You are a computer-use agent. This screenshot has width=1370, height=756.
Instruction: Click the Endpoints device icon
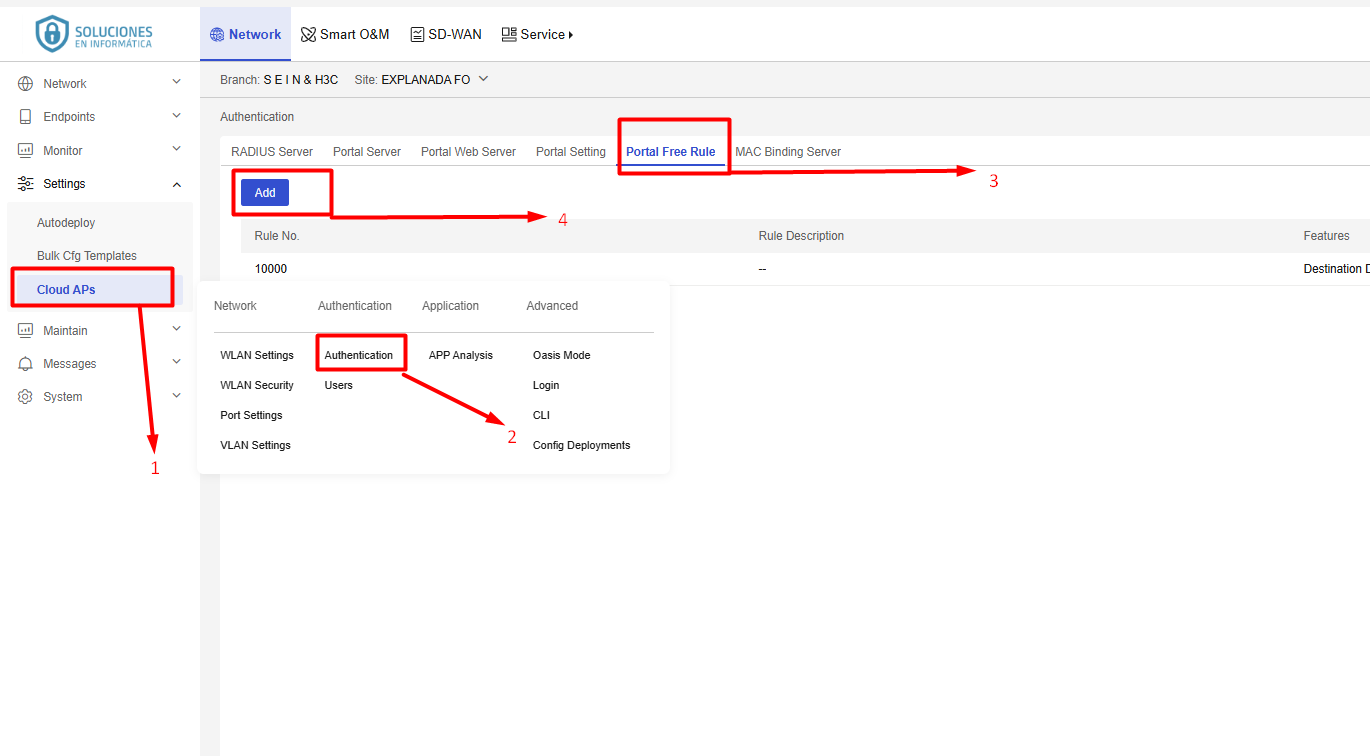[x=26, y=117]
